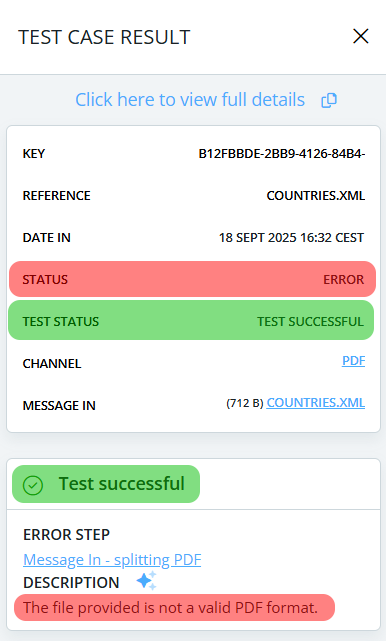Viewport: 386px width, 641px height.
Task: Click the MESSAGE IN row label
Action: tap(59, 406)
